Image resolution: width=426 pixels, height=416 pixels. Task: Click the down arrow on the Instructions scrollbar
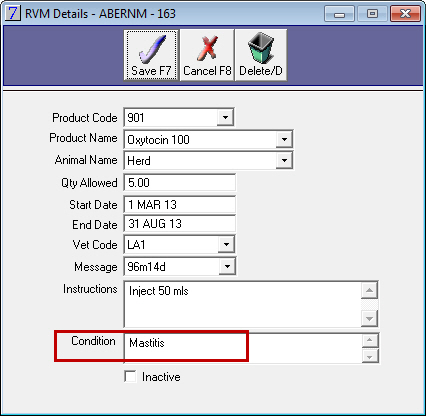[369, 319]
